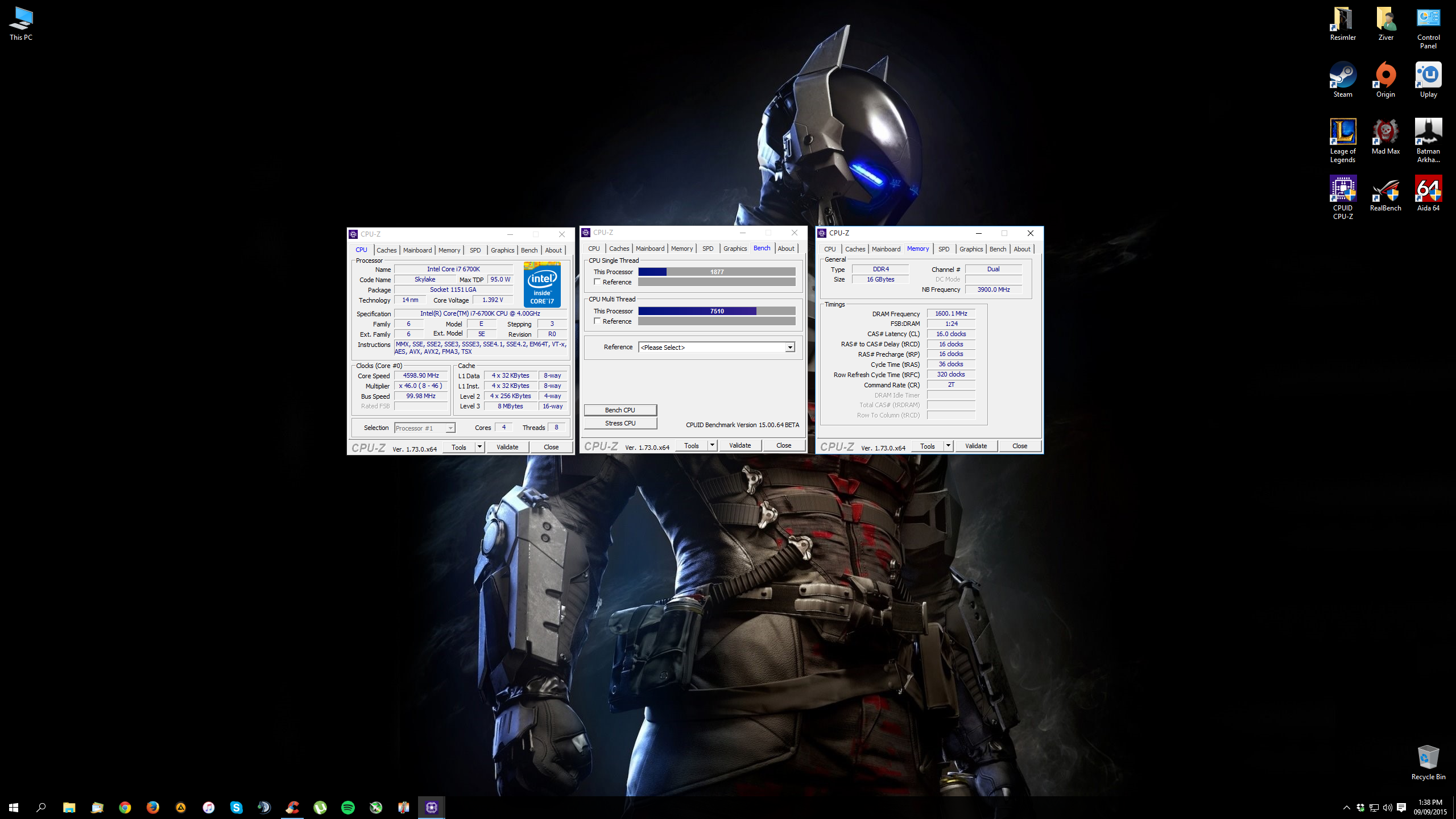Open the RealBench desktop shortcut
The width and height of the screenshot is (1456, 819).
point(1385,194)
